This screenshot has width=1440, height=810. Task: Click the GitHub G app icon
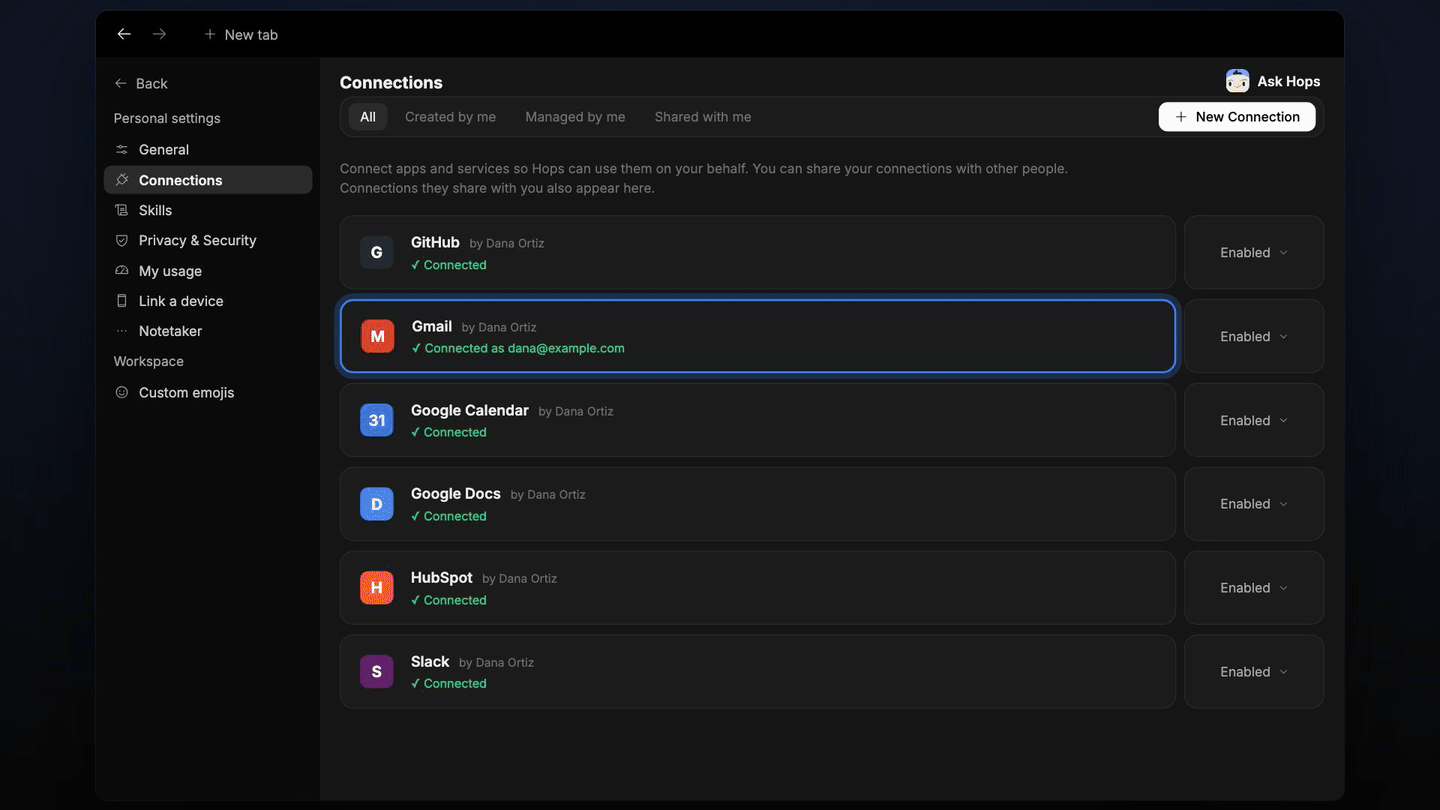click(x=376, y=253)
